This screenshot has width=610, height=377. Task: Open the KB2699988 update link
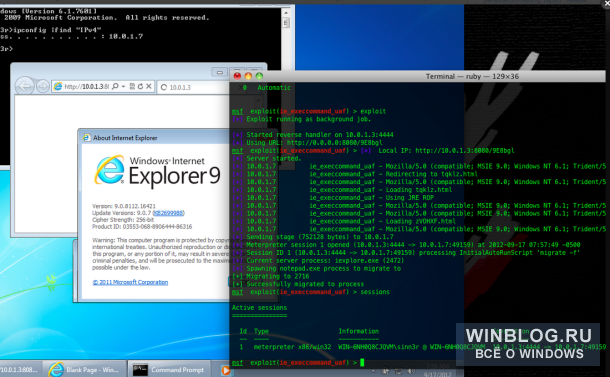[168, 213]
